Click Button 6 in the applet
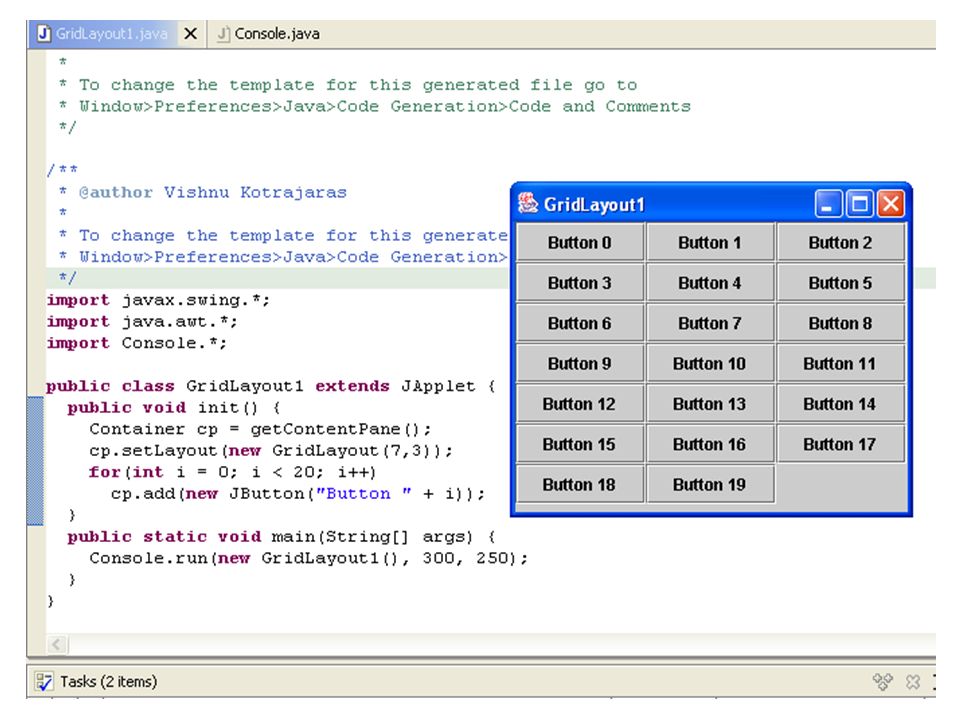The image size is (960, 720). (580, 323)
